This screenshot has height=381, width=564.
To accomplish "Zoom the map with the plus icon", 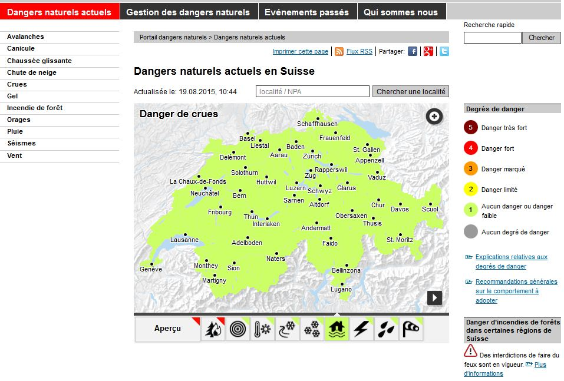I will [x=434, y=117].
